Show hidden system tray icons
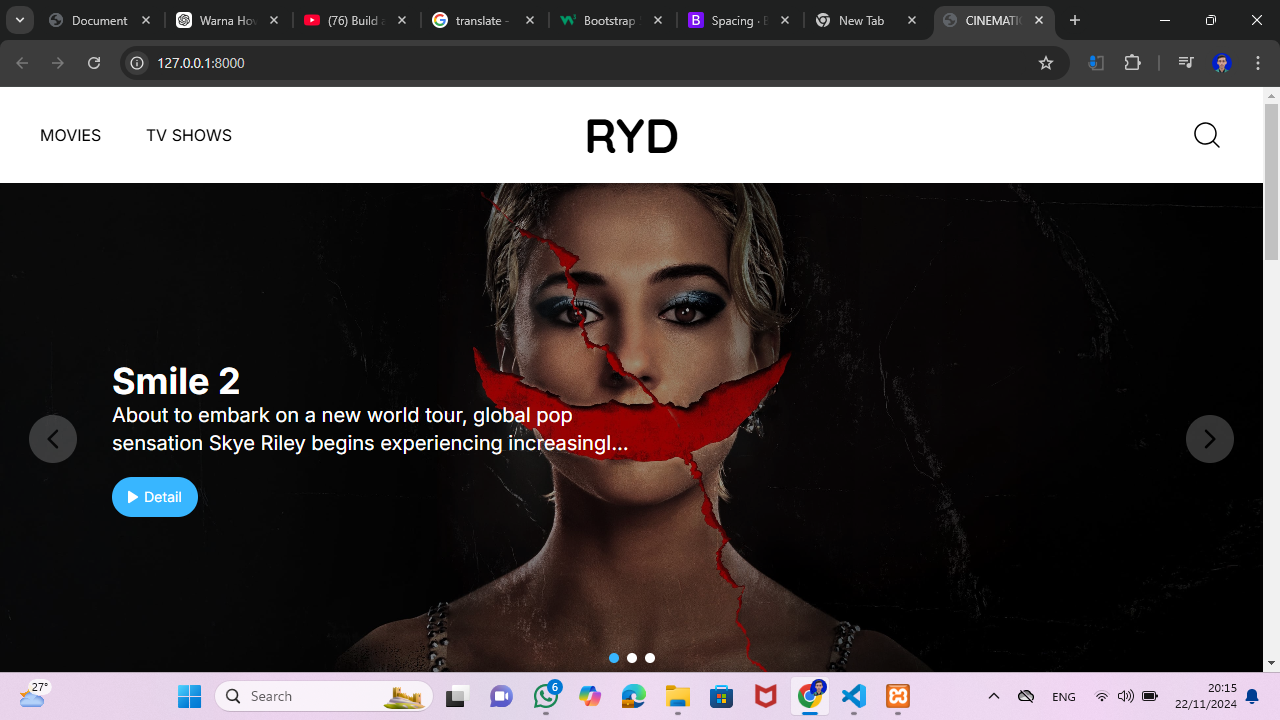 [x=993, y=696]
